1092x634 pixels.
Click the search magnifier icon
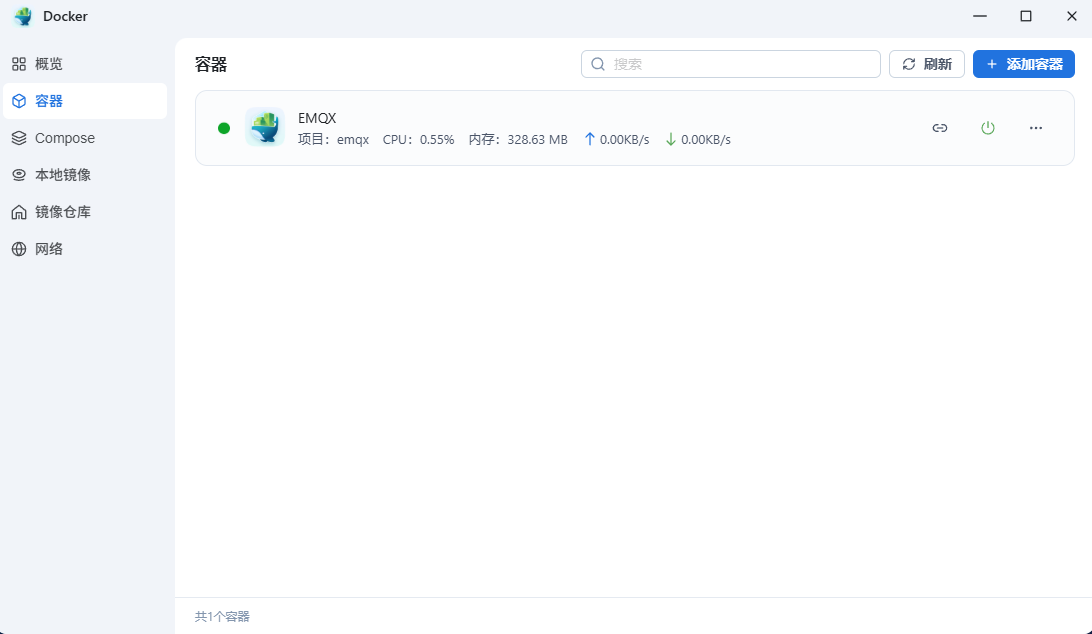pos(598,64)
